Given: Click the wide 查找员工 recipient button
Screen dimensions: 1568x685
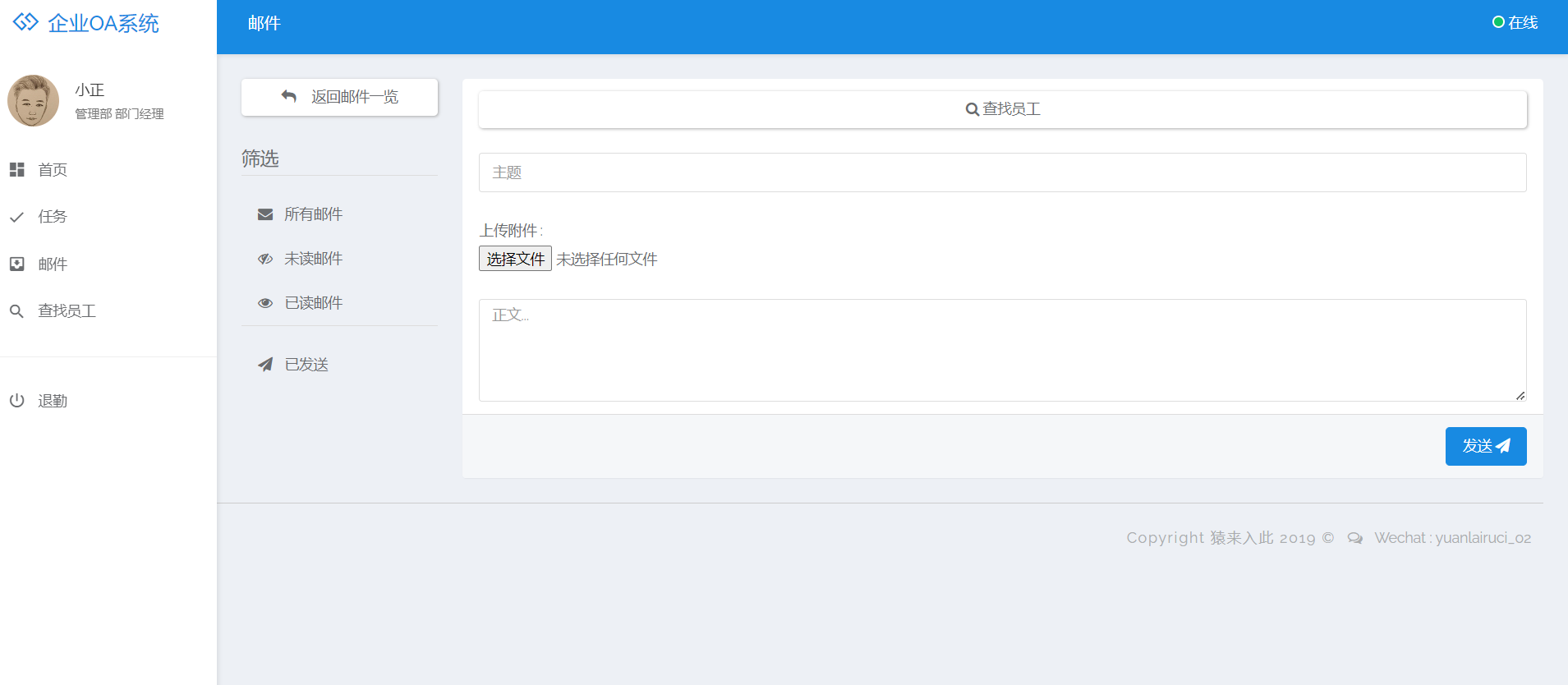Looking at the screenshot, I should [1002, 109].
